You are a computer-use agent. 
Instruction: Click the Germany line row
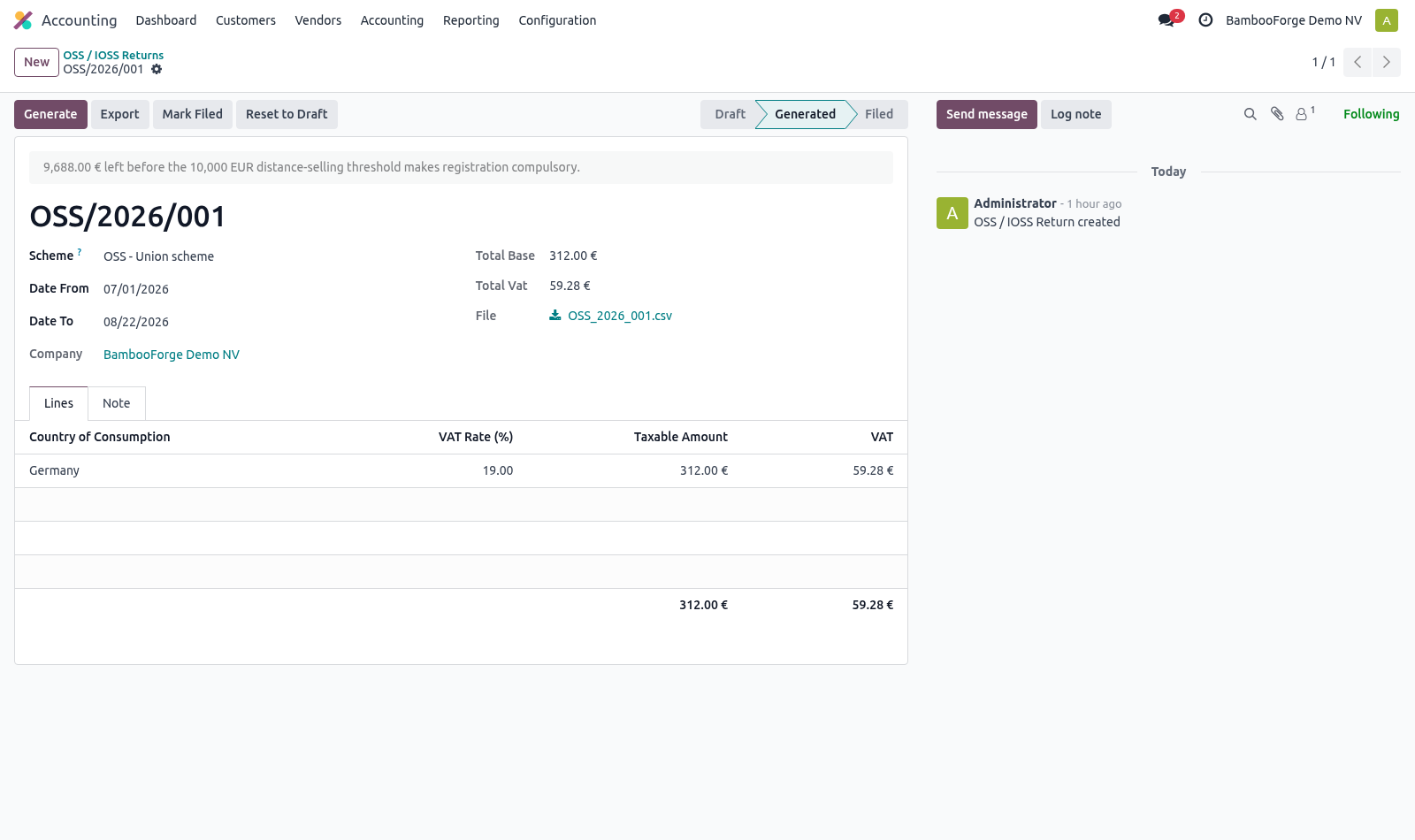[x=461, y=470]
